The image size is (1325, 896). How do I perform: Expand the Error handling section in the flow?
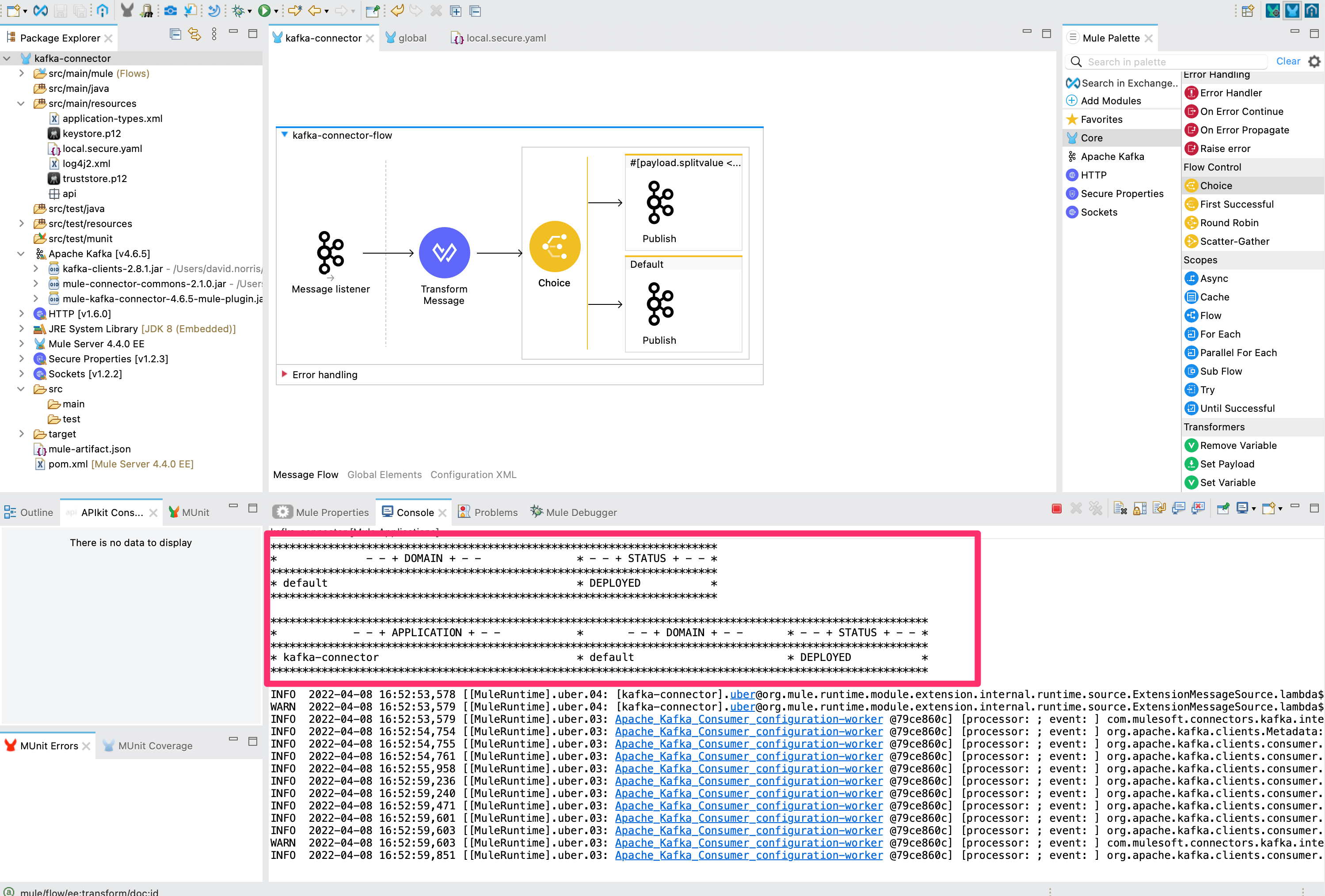284,375
